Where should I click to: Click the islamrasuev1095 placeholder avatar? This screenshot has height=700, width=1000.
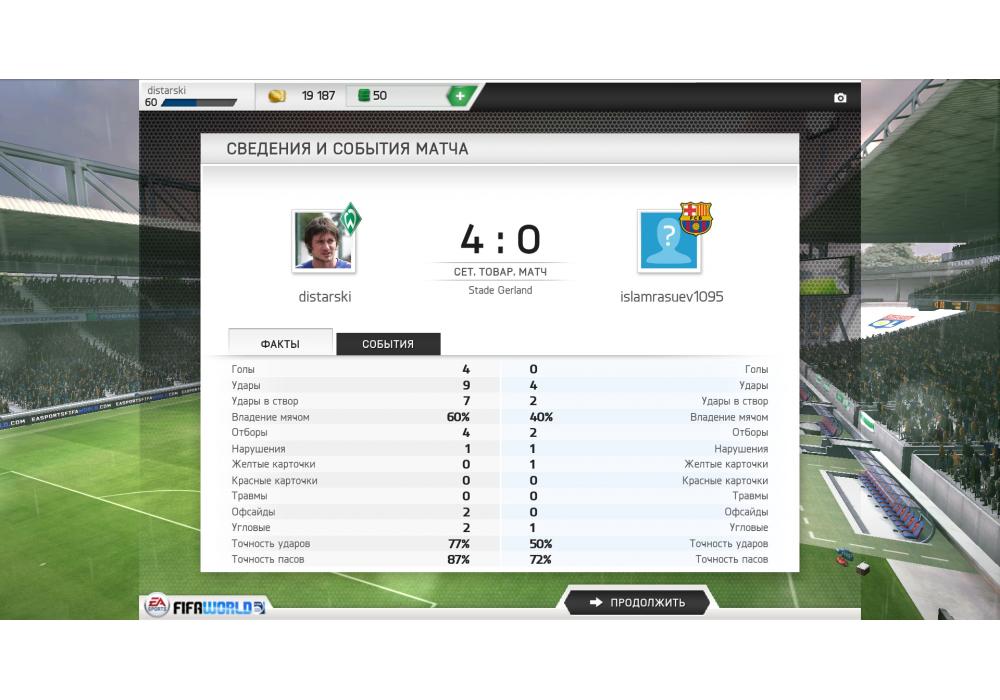669,242
